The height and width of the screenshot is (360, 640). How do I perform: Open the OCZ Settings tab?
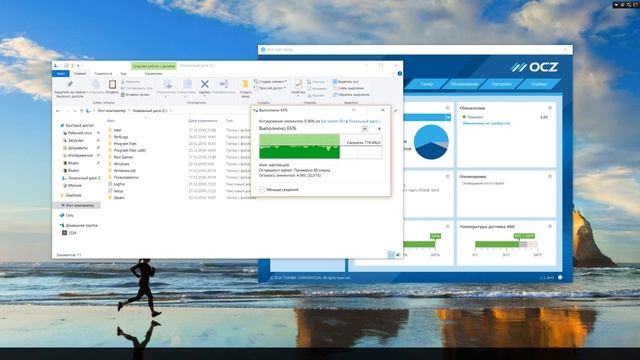pyautogui.click(x=501, y=84)
